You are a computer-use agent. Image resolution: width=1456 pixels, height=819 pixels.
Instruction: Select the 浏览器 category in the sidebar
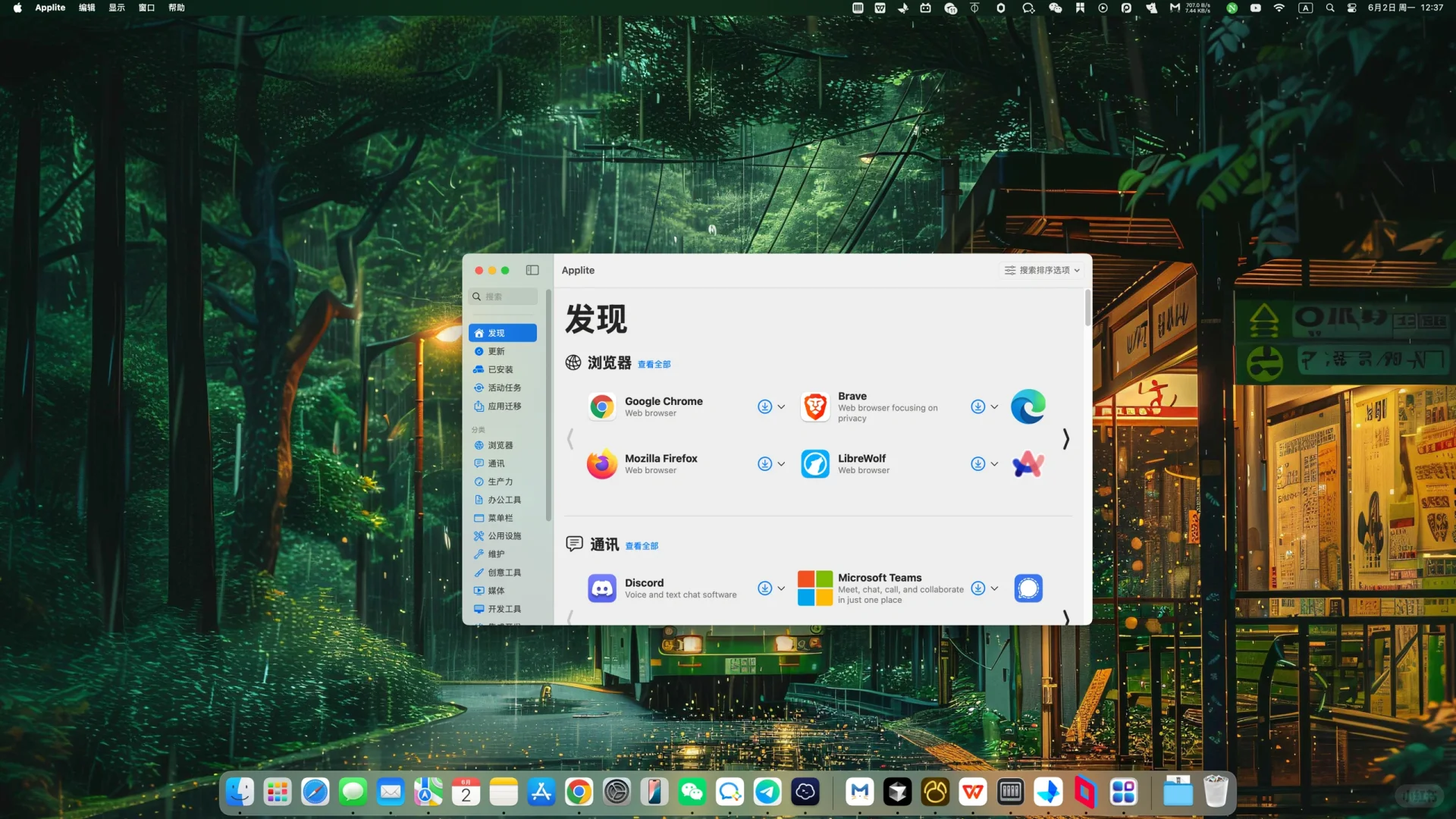(500, 445)
